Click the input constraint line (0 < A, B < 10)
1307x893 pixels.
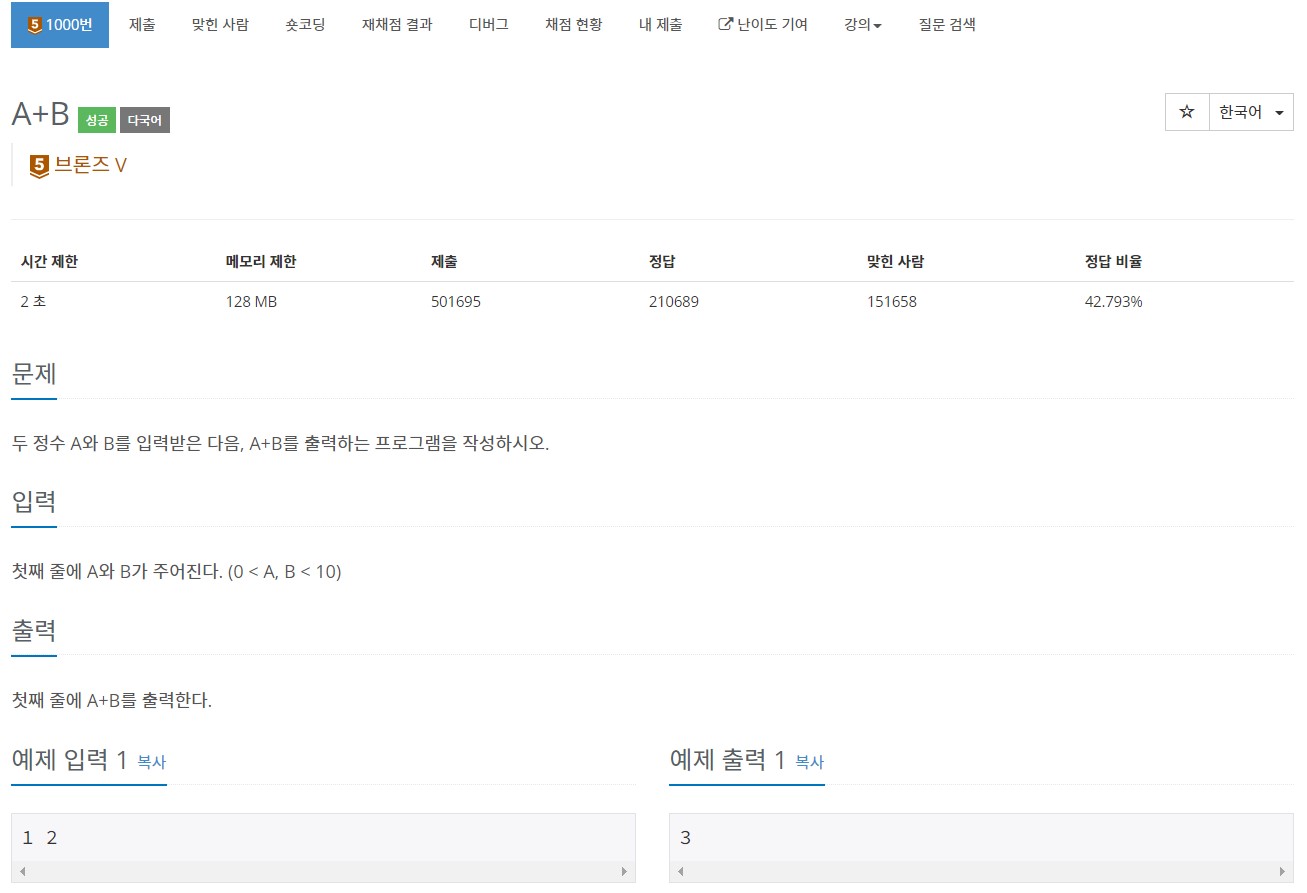coord(176,572)
